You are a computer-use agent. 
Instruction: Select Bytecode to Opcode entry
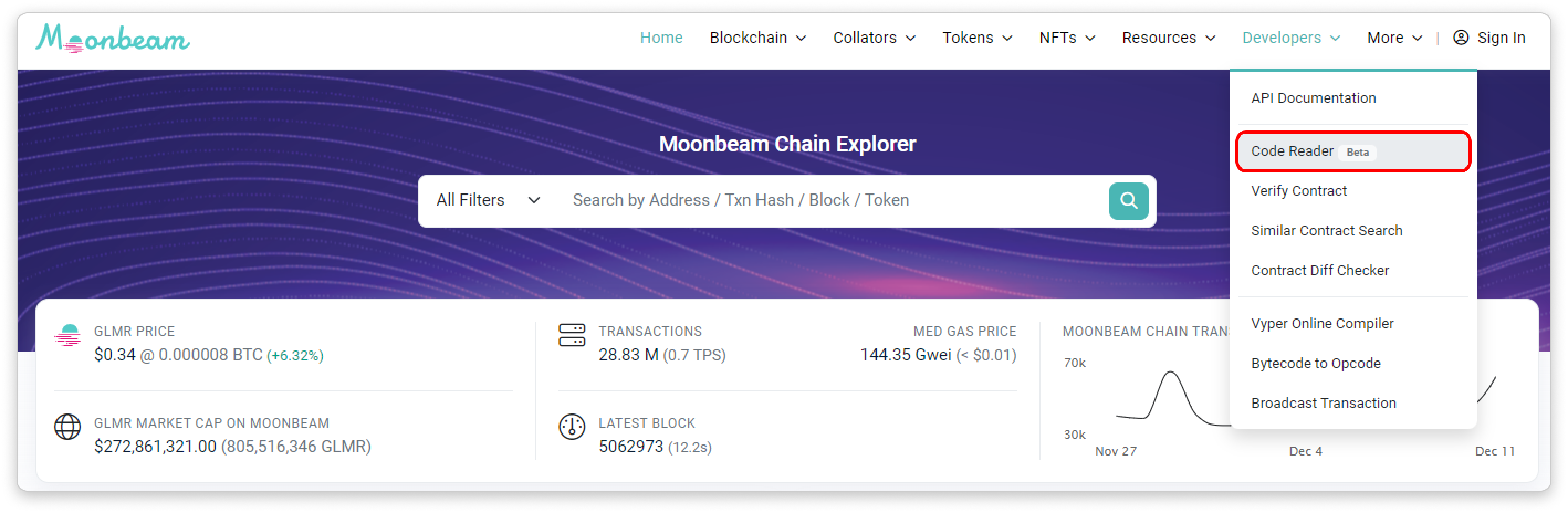point(1315,363)
